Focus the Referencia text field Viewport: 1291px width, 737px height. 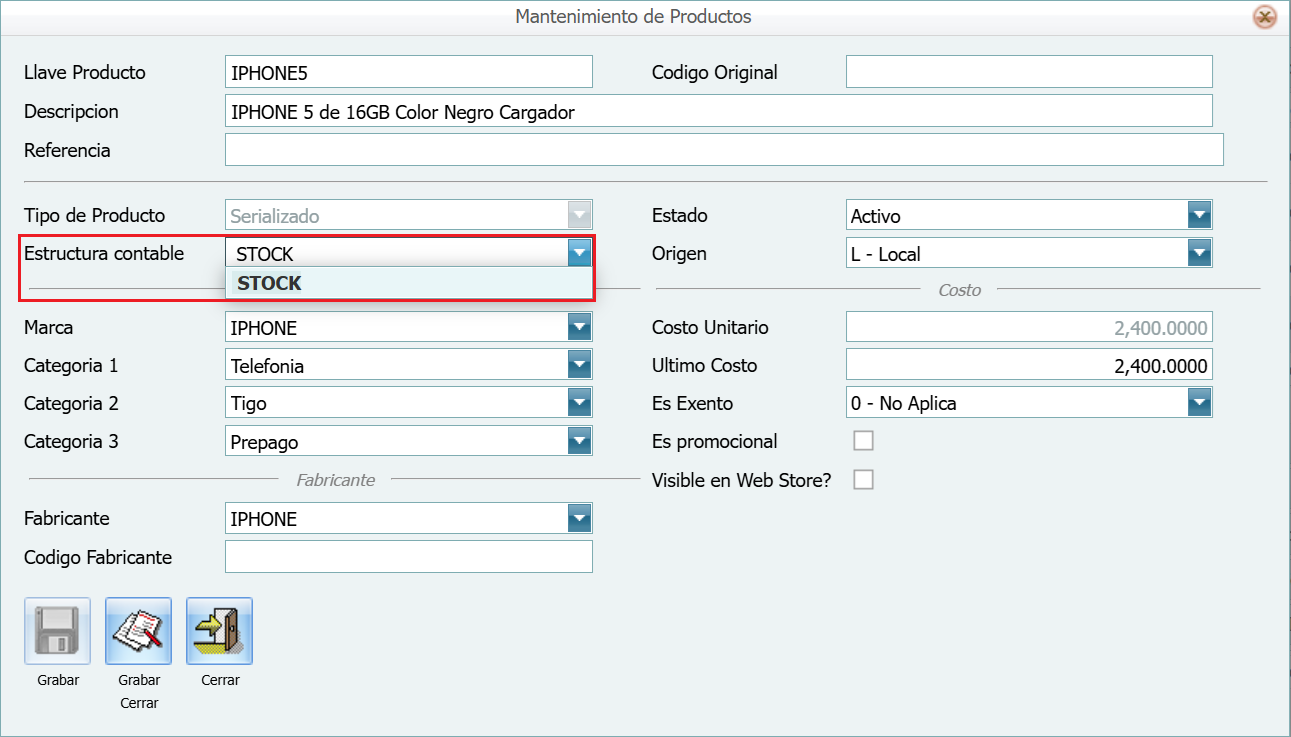point(723,150)
